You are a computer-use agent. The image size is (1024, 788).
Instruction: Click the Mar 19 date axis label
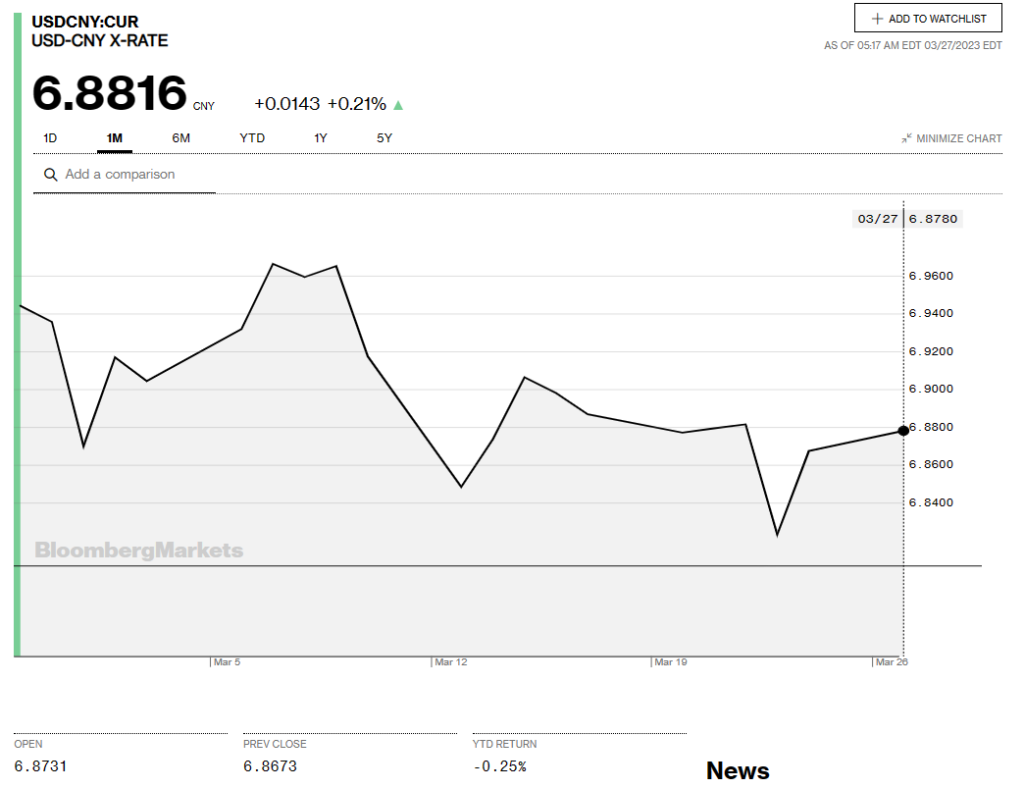(x=670, y=662)
